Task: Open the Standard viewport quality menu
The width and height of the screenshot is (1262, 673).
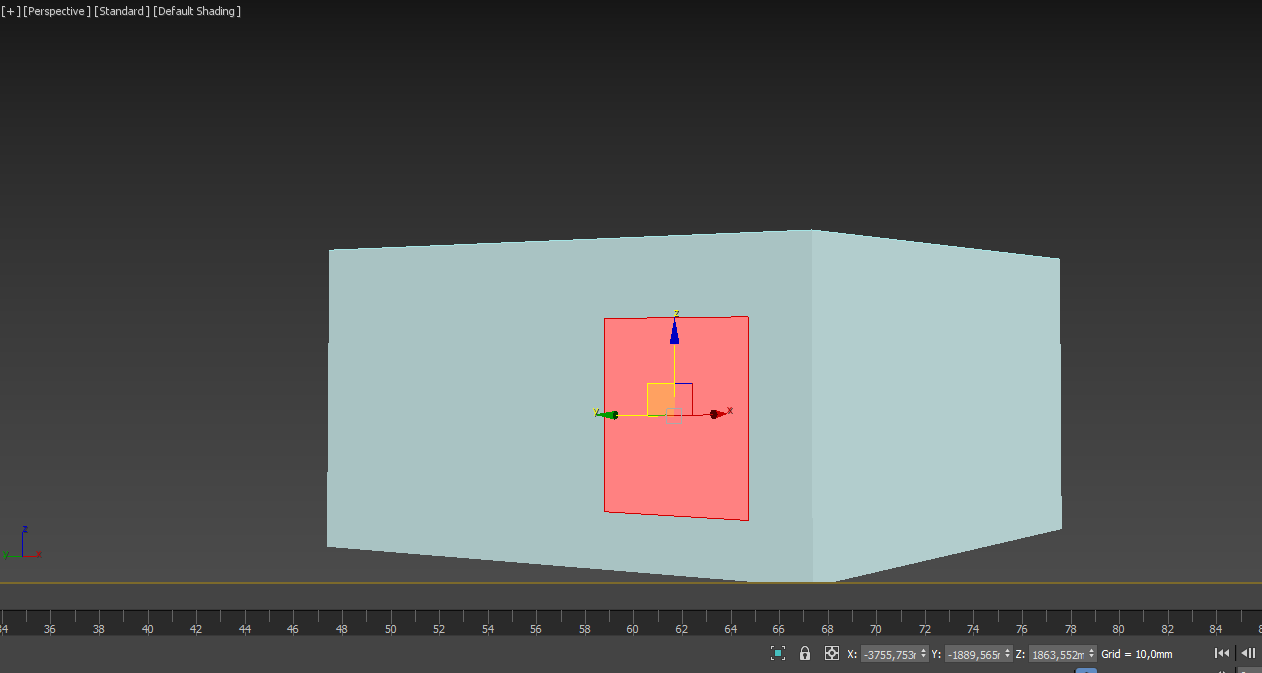Action: pos(121,11)
